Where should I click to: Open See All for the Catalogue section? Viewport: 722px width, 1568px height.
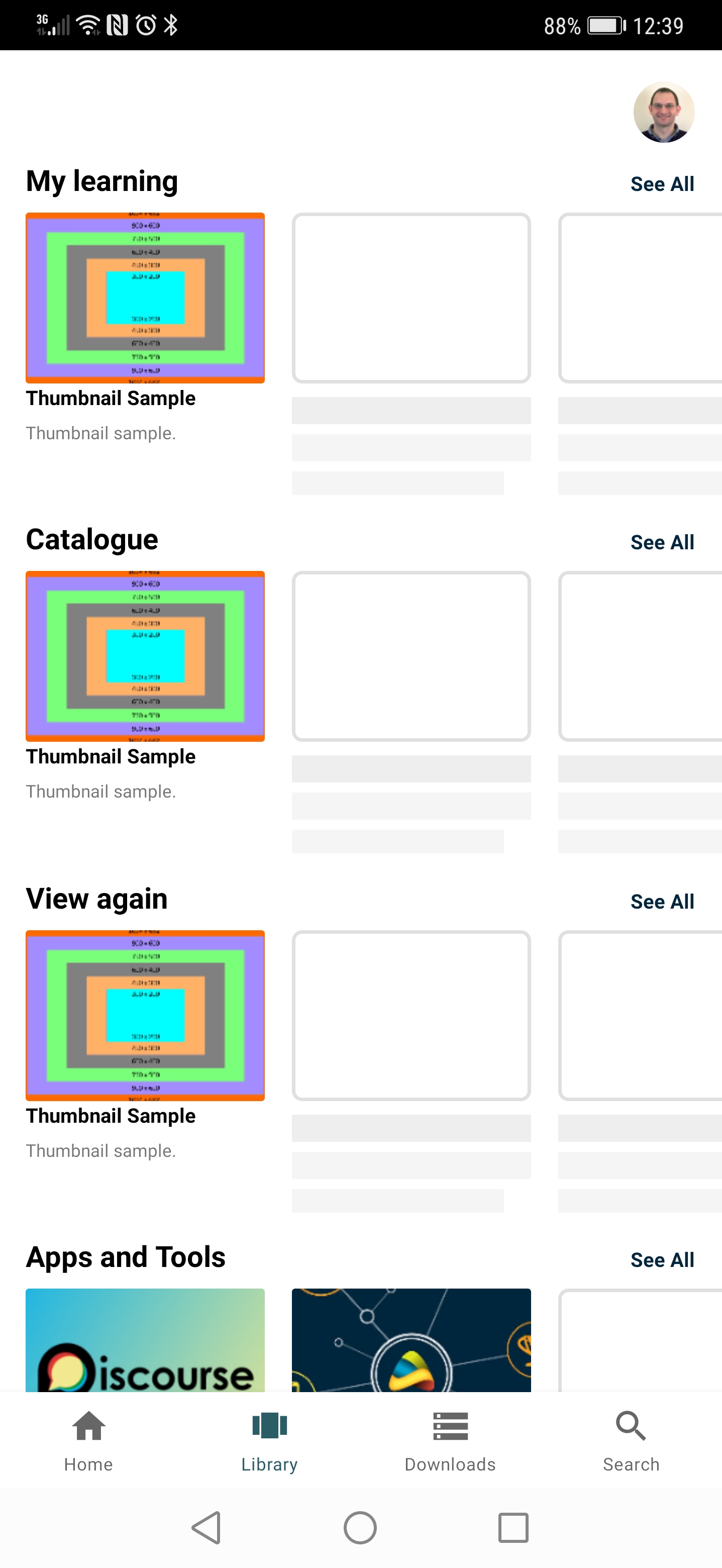coord(662,542)
